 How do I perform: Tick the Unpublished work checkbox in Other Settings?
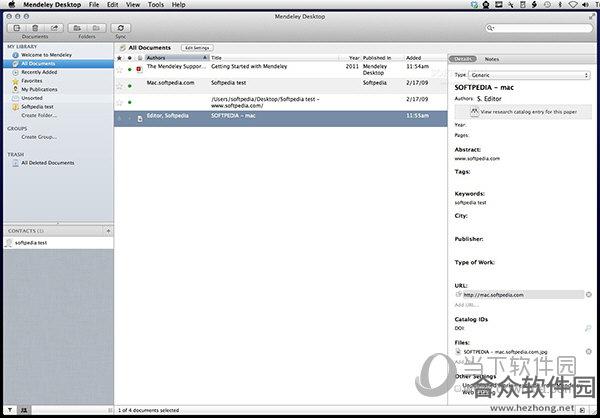(458, 388)
